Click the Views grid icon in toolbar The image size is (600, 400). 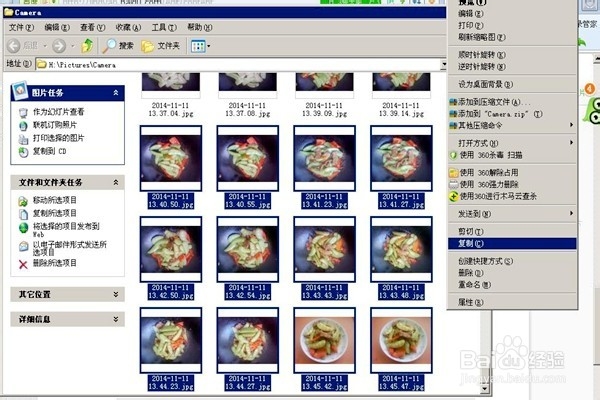pyautogui.click(x=198, y=46)
